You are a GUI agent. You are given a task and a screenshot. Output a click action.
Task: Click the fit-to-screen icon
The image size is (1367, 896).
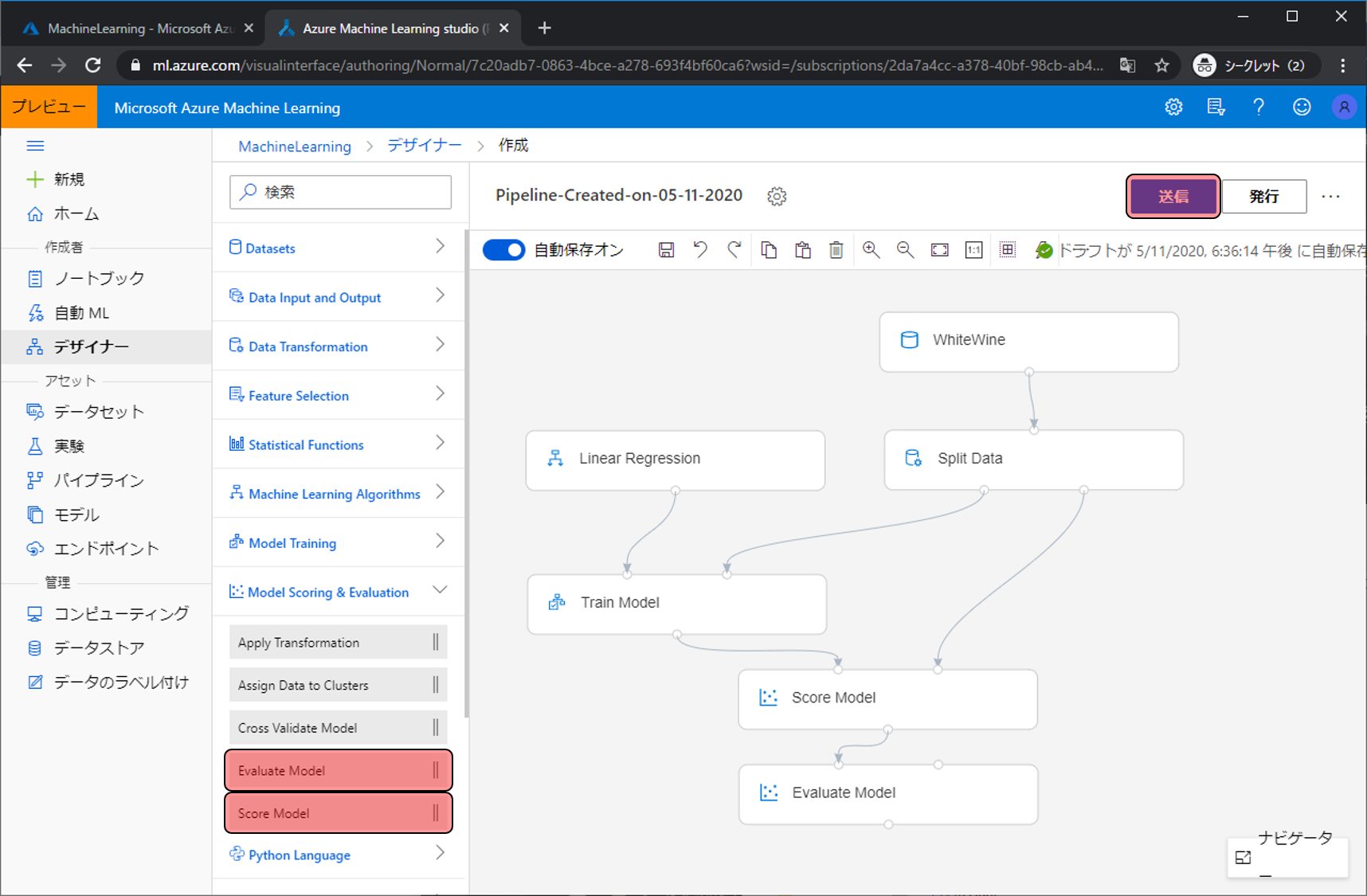939,250
